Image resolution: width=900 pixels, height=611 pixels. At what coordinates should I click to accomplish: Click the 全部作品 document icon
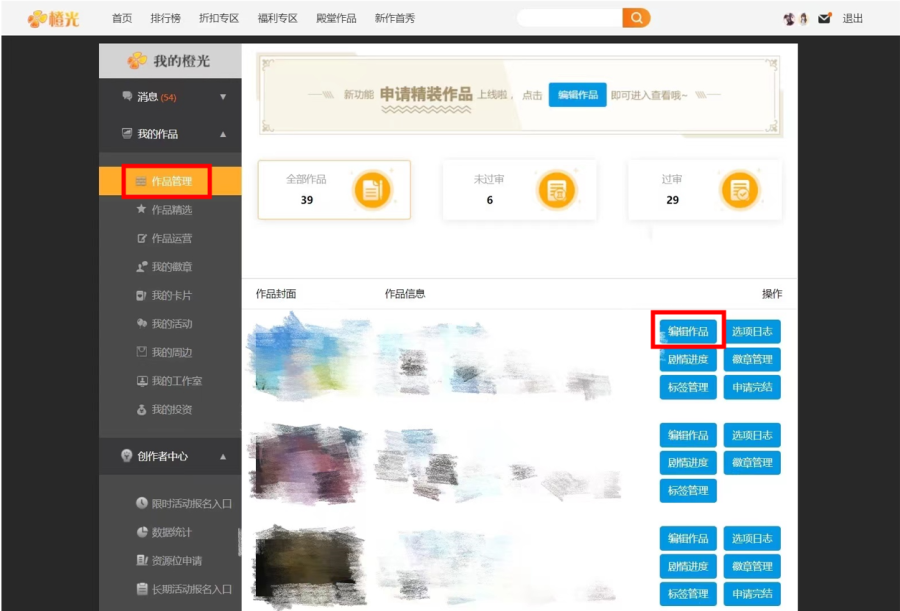[372, 190]
